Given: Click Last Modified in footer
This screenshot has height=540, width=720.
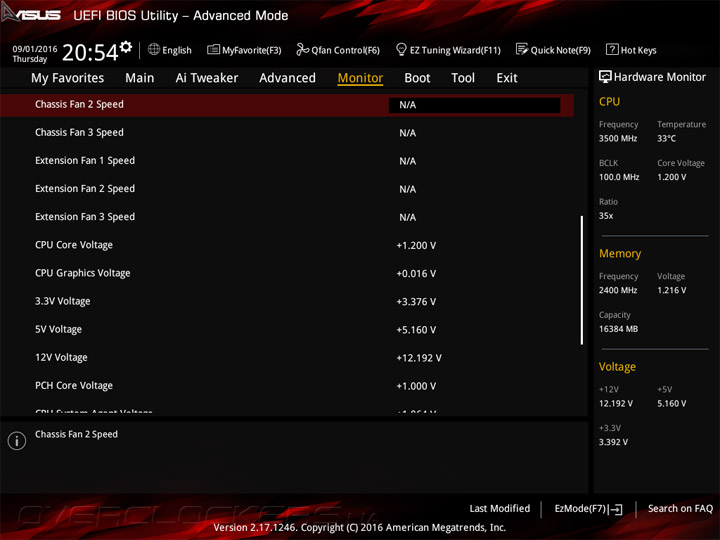Looking at the screenshot, I should 500,508.
